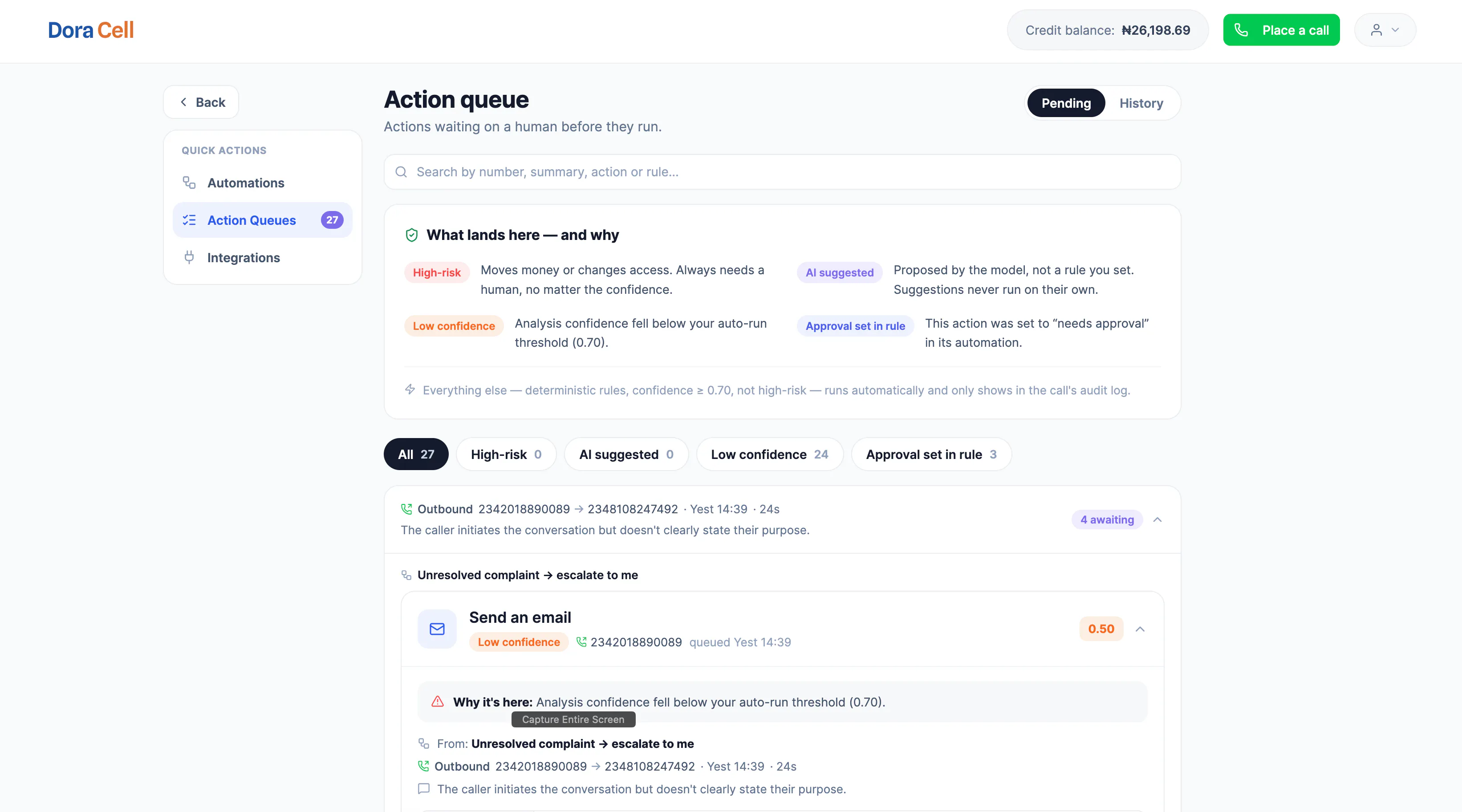Click the Action Queues checklist icon
The image size is (1462, 812).
coord(189,220)
